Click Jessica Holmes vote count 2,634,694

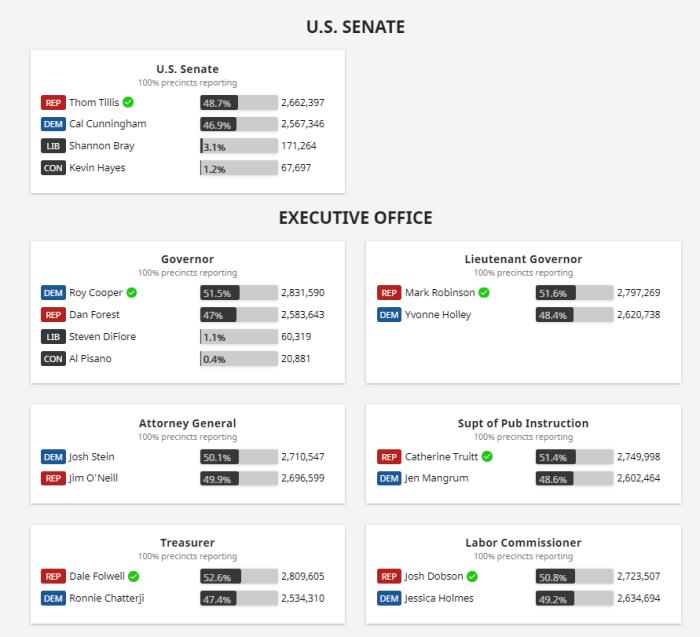pyautogui.click(x=638, y=598)
